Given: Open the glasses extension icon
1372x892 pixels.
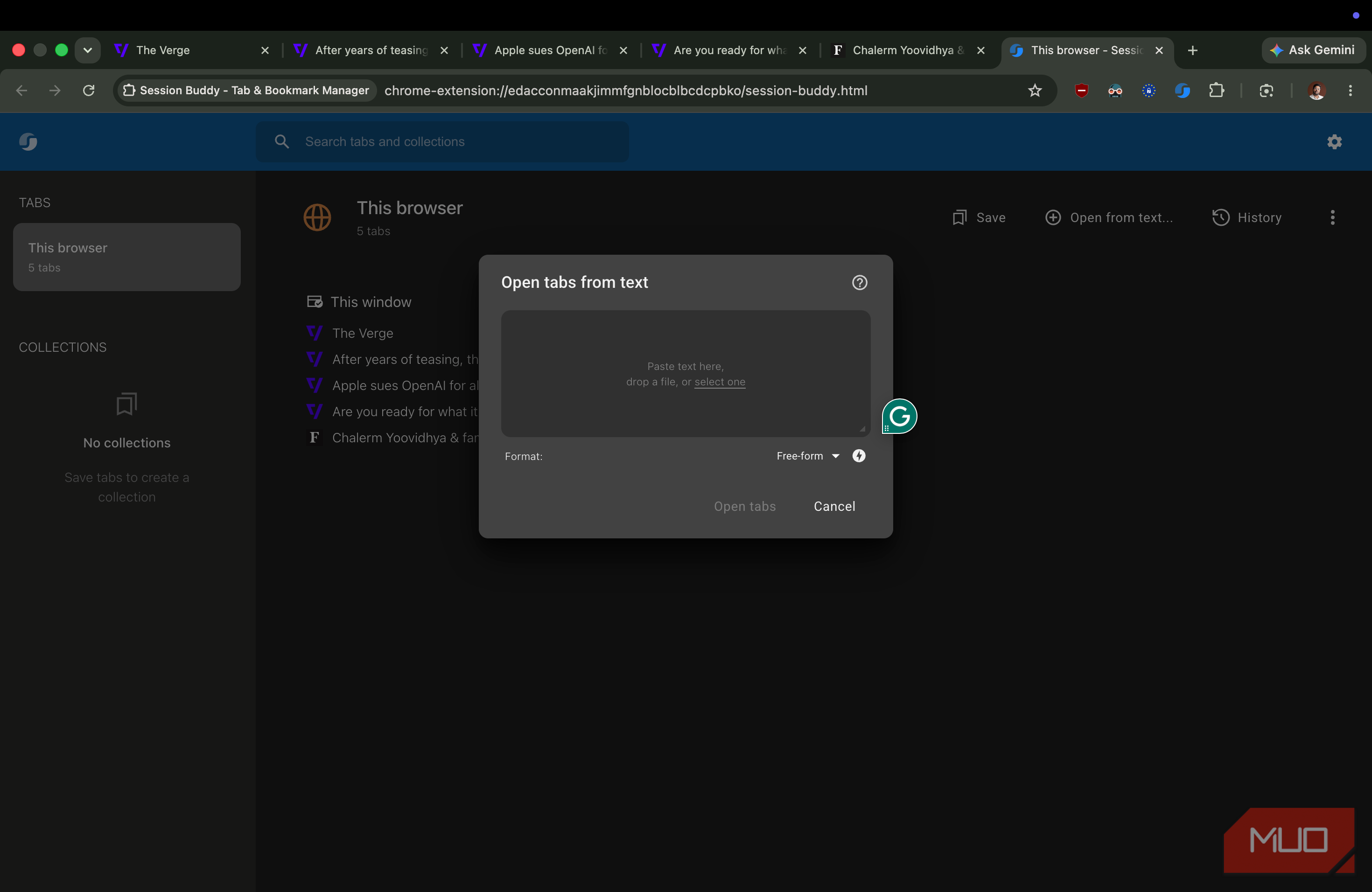Looking at the screenshot, I should (1115, 91).
